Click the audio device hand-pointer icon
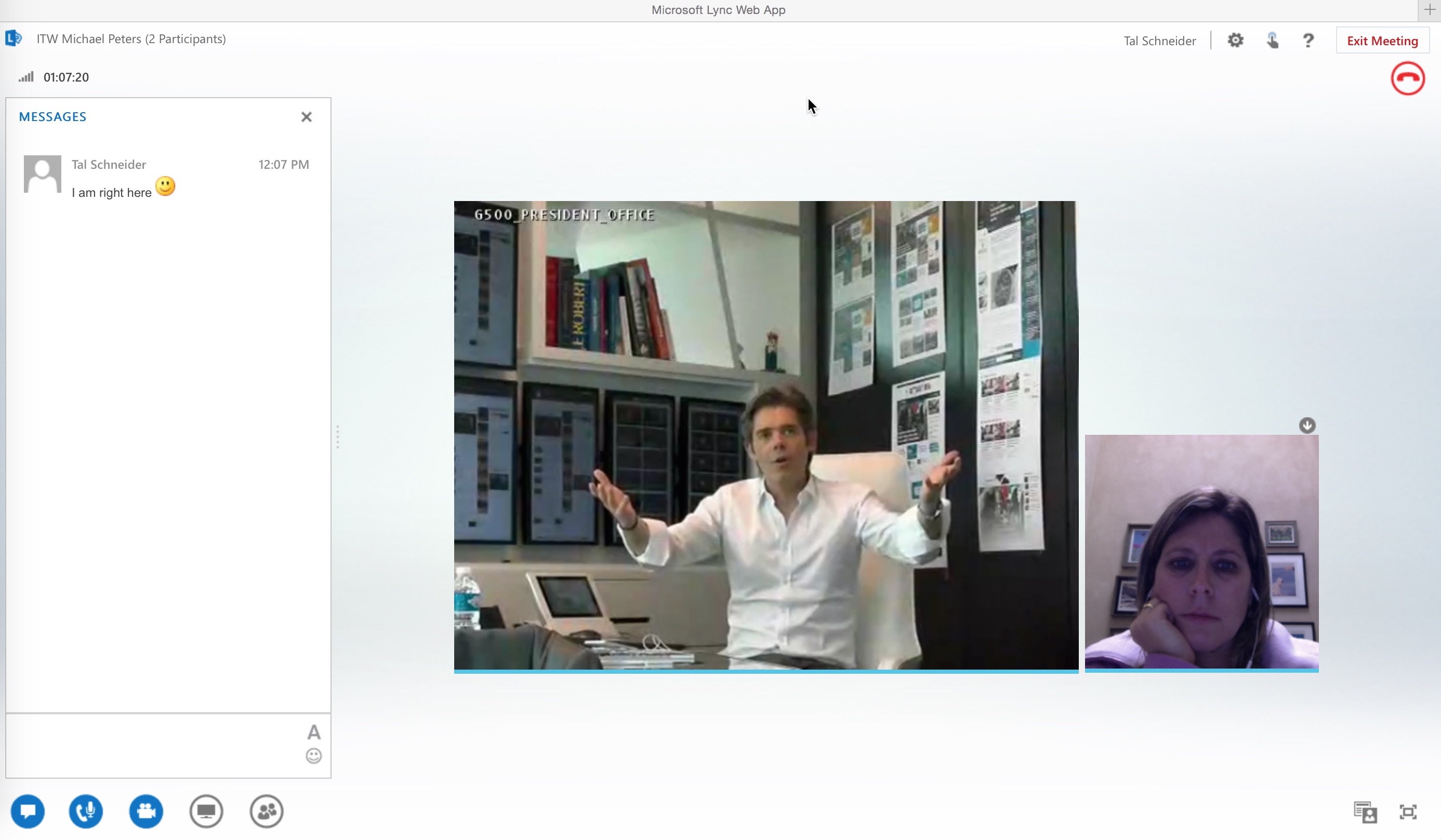The width and height of the screenshot is (1441, 840). pos(1272,41)
